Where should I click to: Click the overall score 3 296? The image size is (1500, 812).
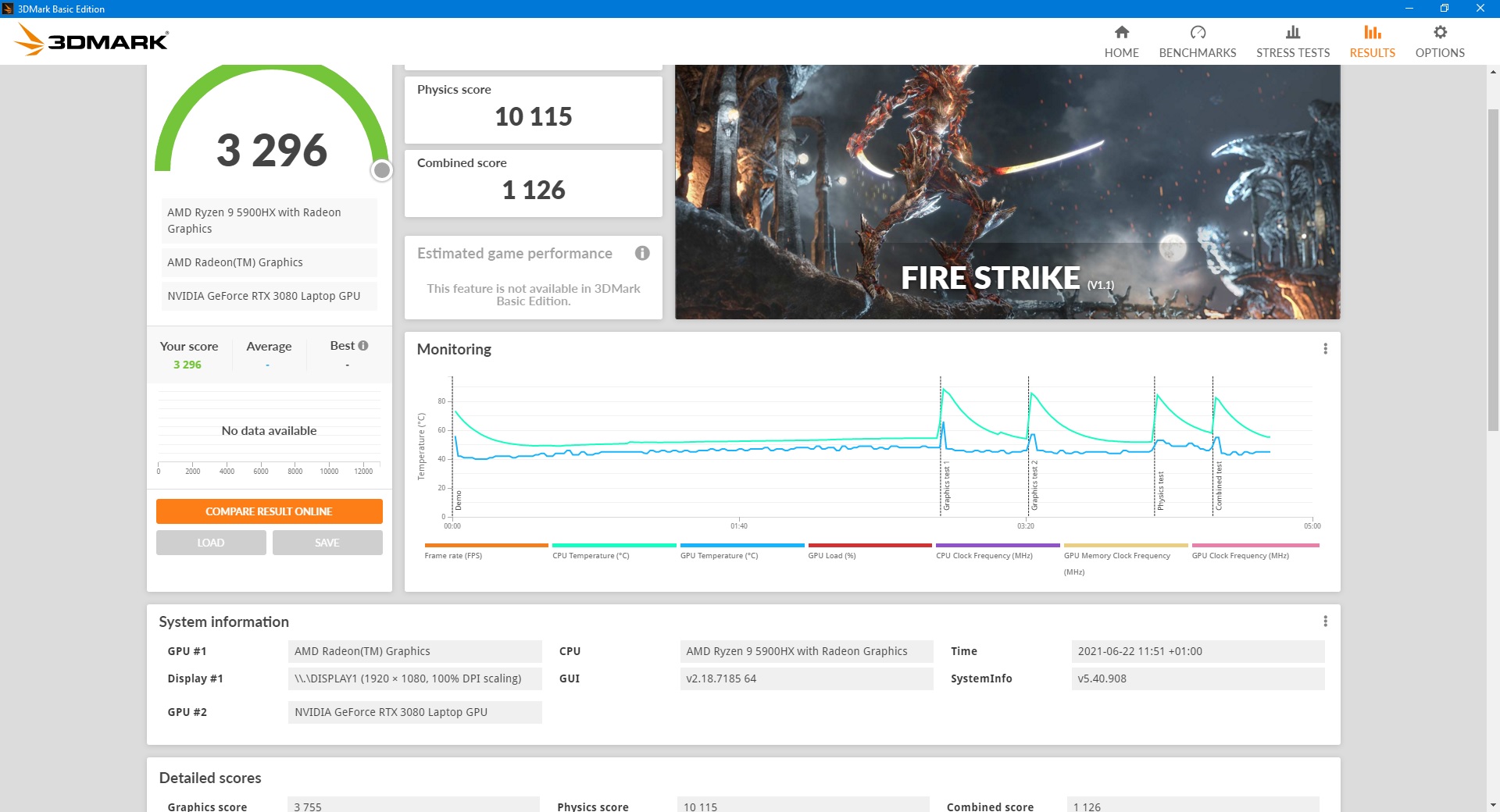pos(272,150)
